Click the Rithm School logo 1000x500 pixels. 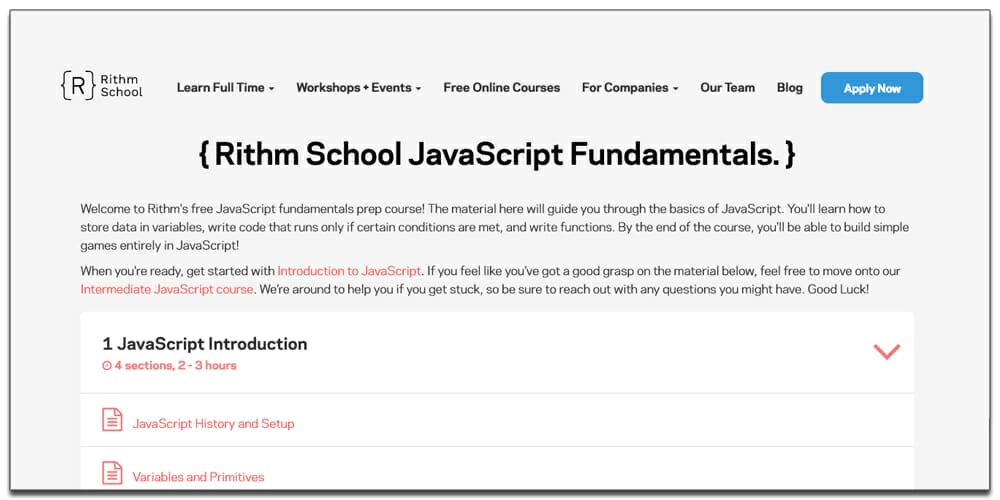[102, 85]
